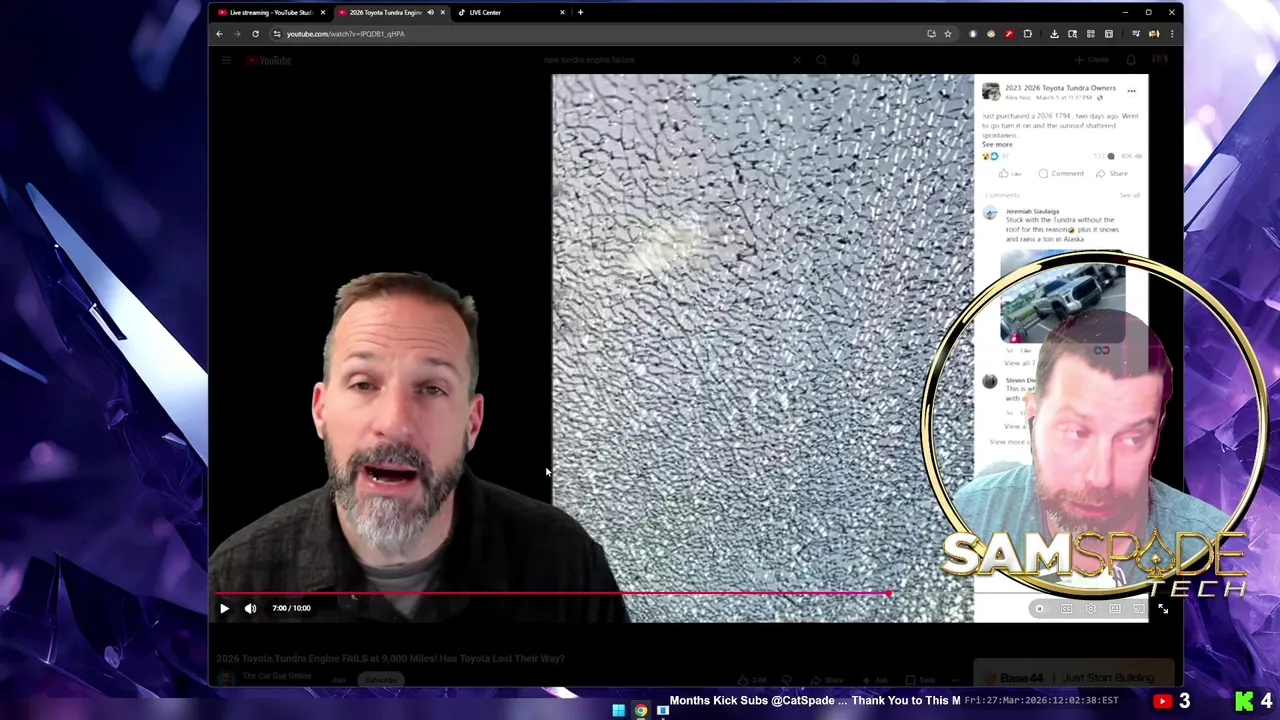Open the Chrome extensions puzzle menu
1280x720 pixels.
coord(1027,34)
